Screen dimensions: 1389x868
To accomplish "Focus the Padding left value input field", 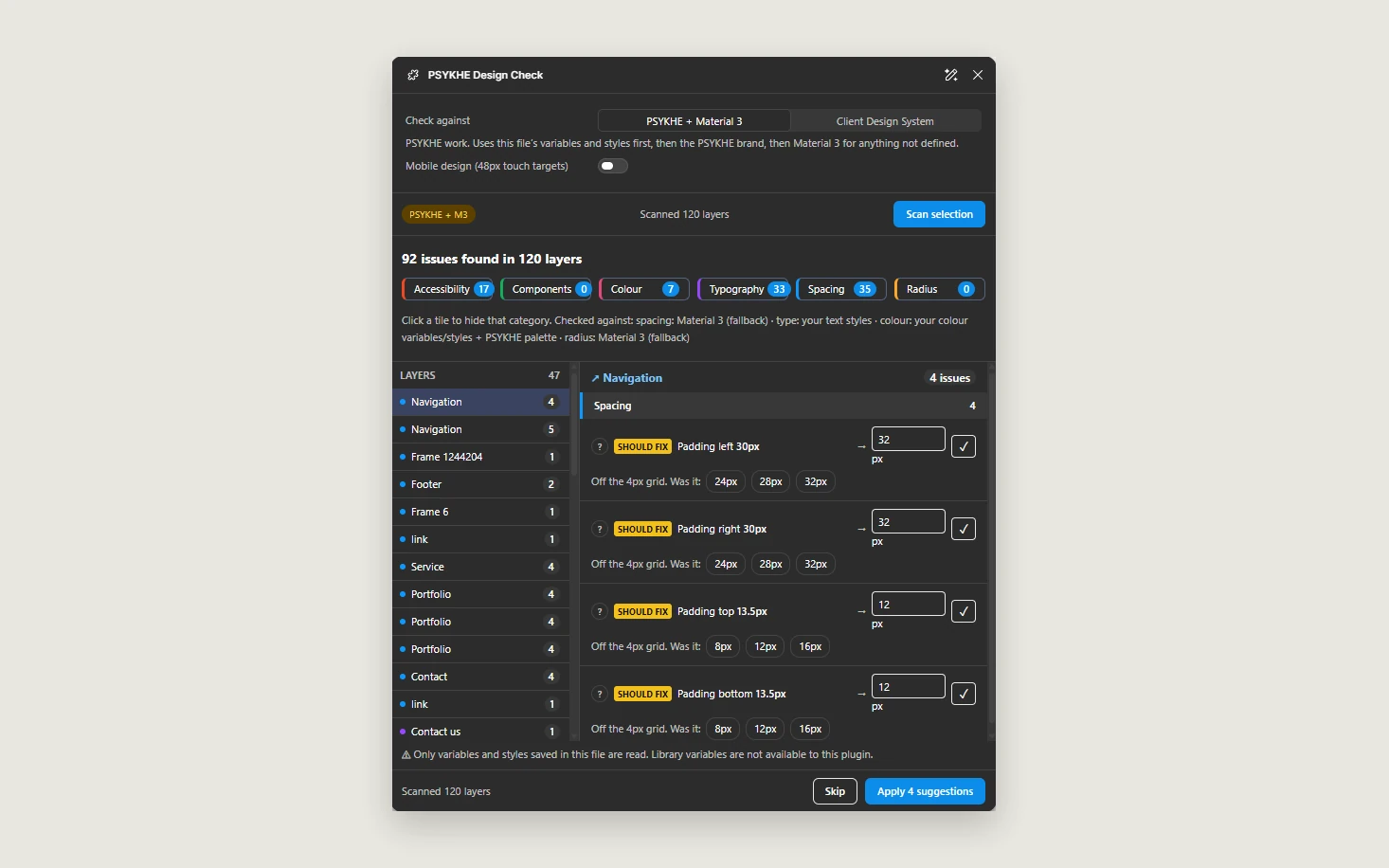I will tap(908, 440).
